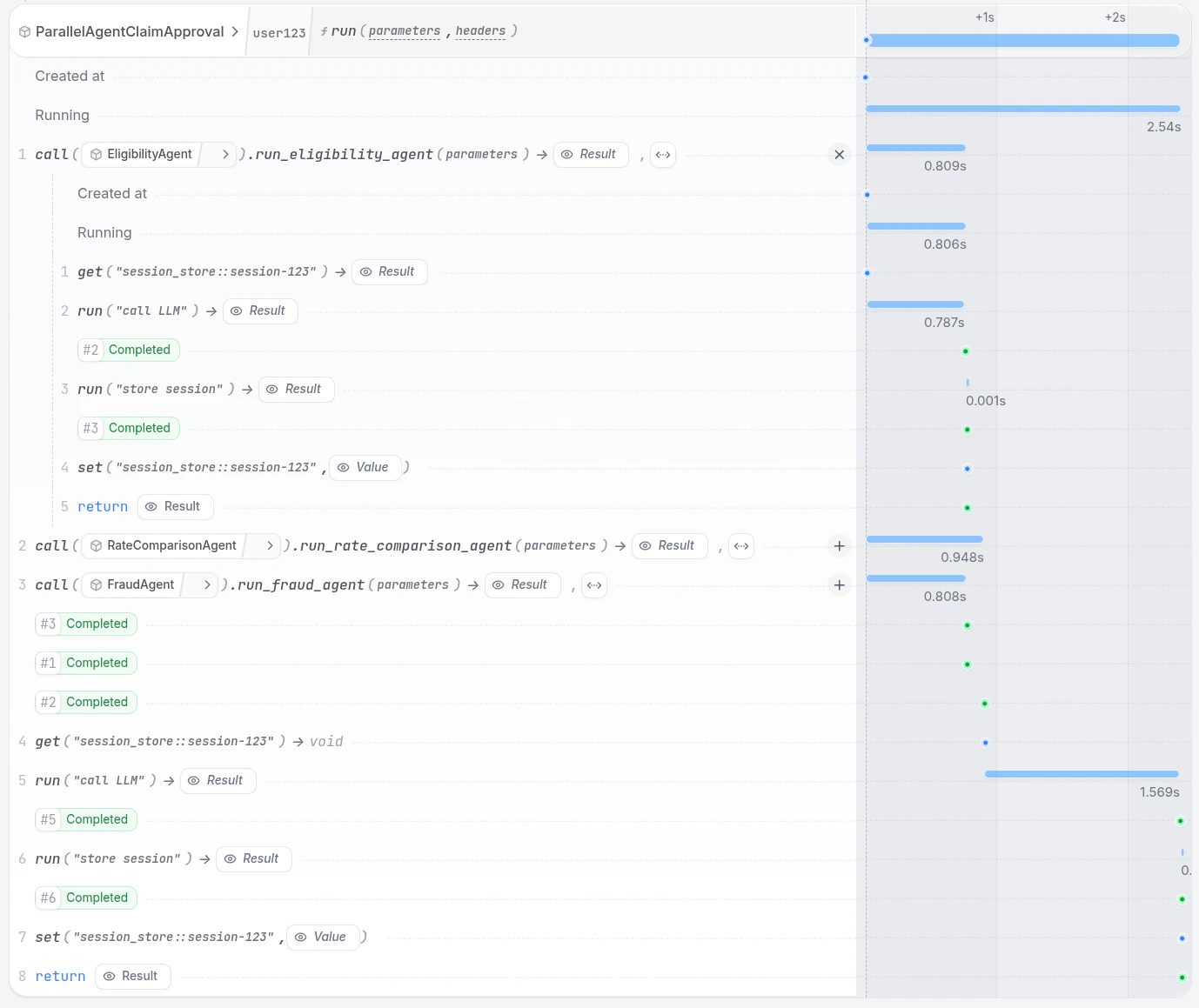Click top-level #1 Completed badge
1199x1008 pixels.
[86, 663]
